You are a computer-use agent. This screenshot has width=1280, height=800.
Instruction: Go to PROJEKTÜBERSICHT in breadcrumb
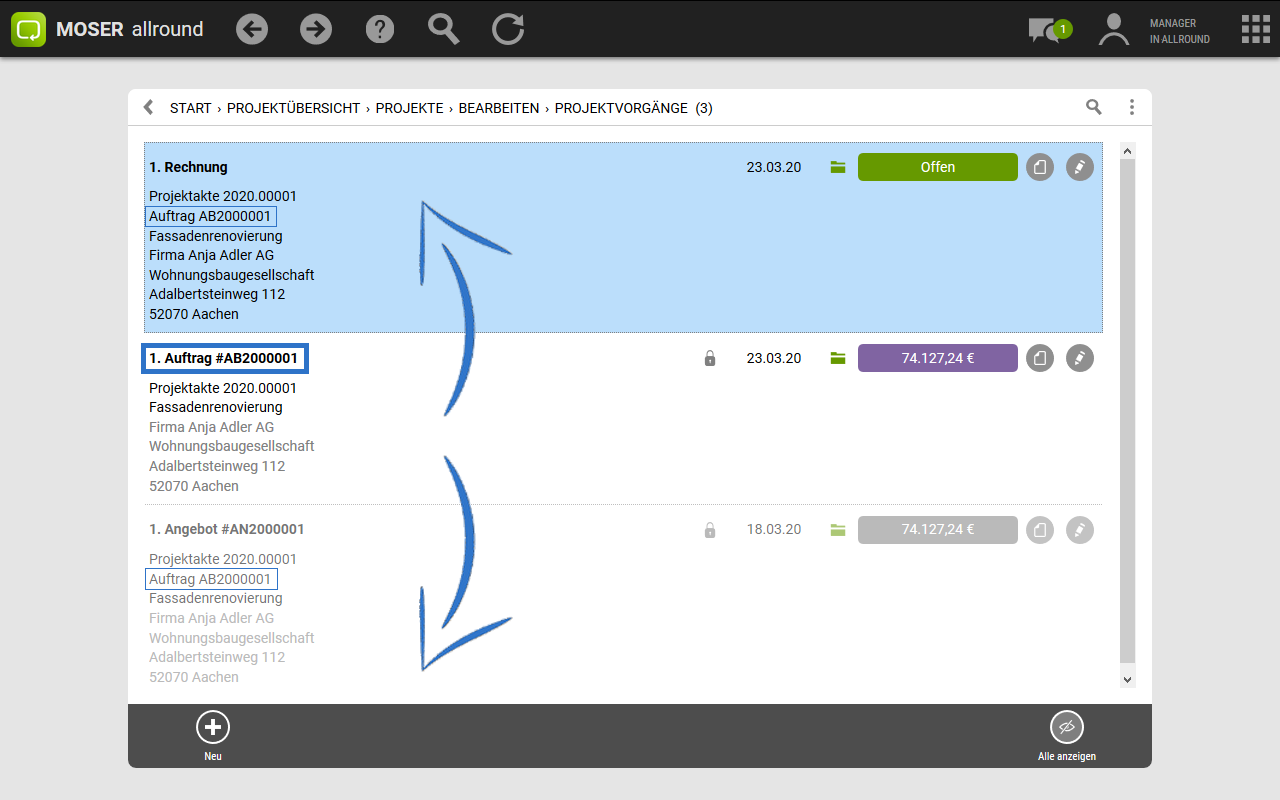click(x=293, y=108)
